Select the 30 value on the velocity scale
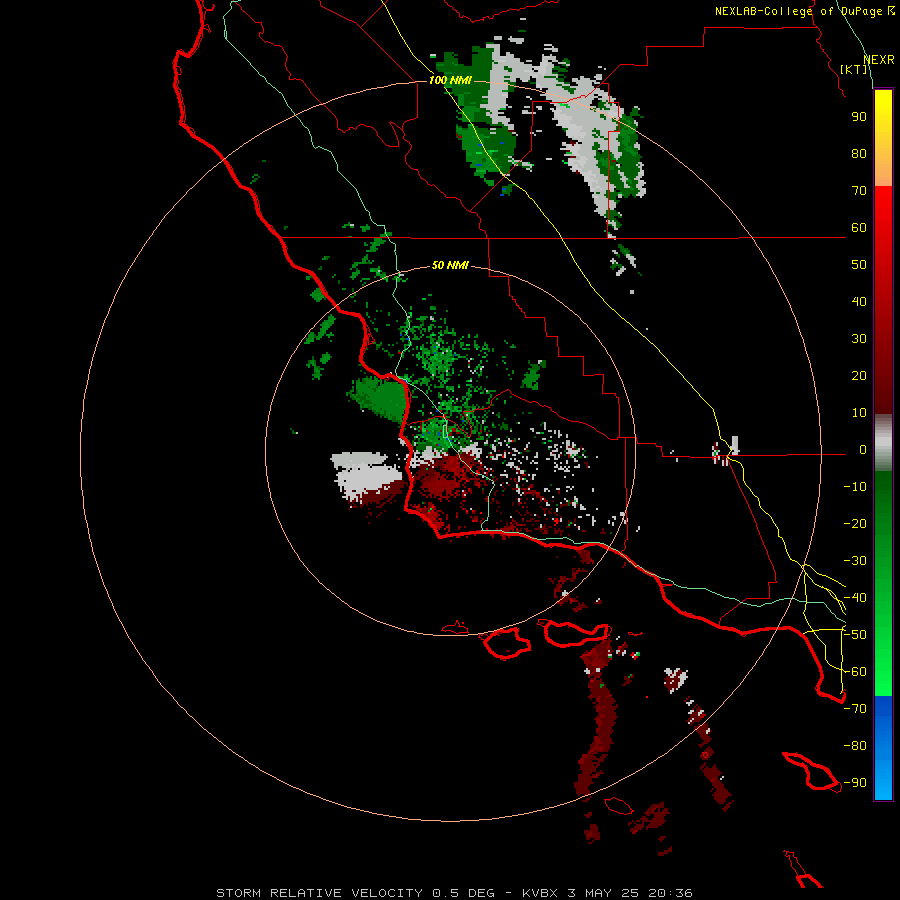The height and width of the screenshot is (900, 900). 859,339
